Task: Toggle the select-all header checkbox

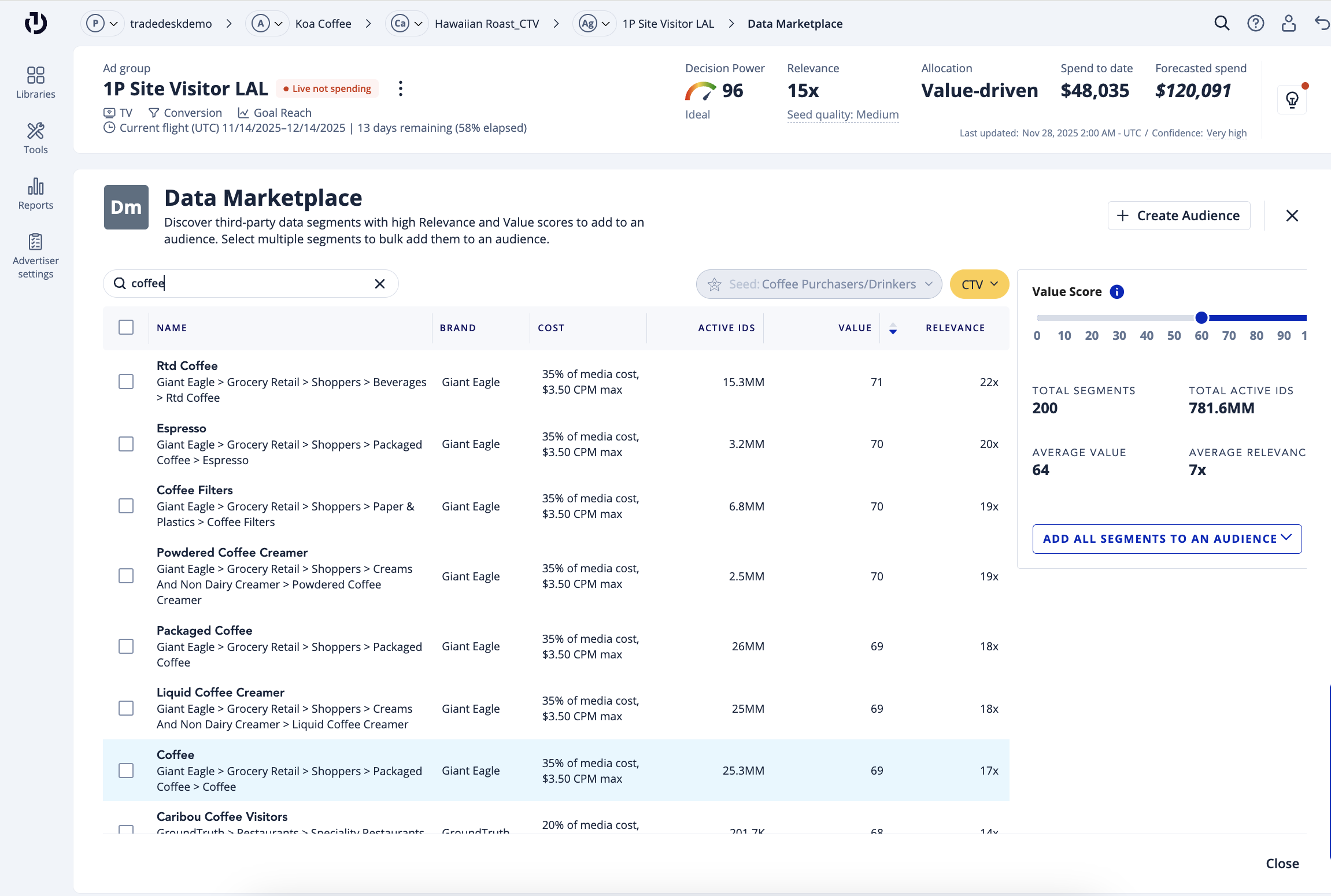Action: pyautogui.click(x=126, y=327)
